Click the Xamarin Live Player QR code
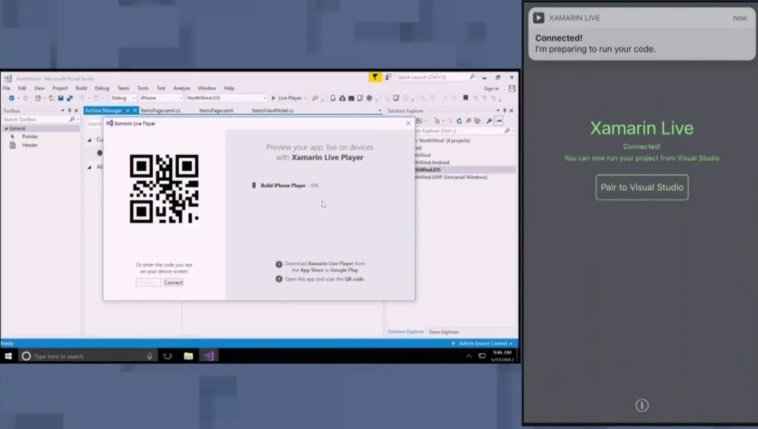 click(164, 189)
